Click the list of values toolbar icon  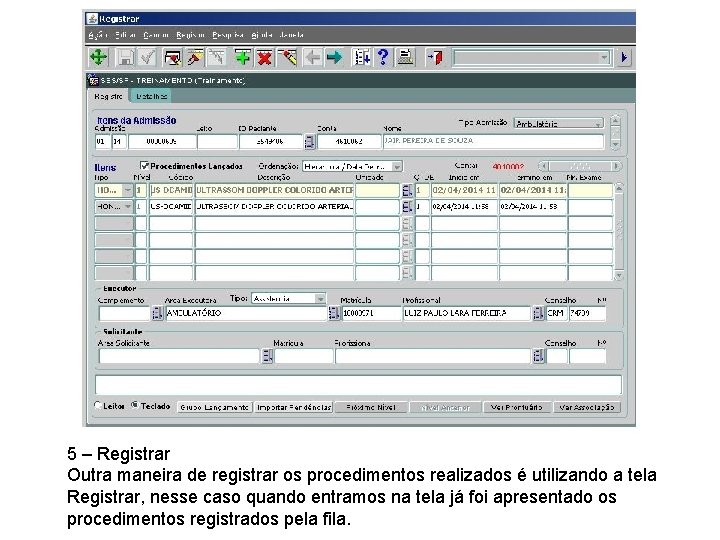point(362,58)
